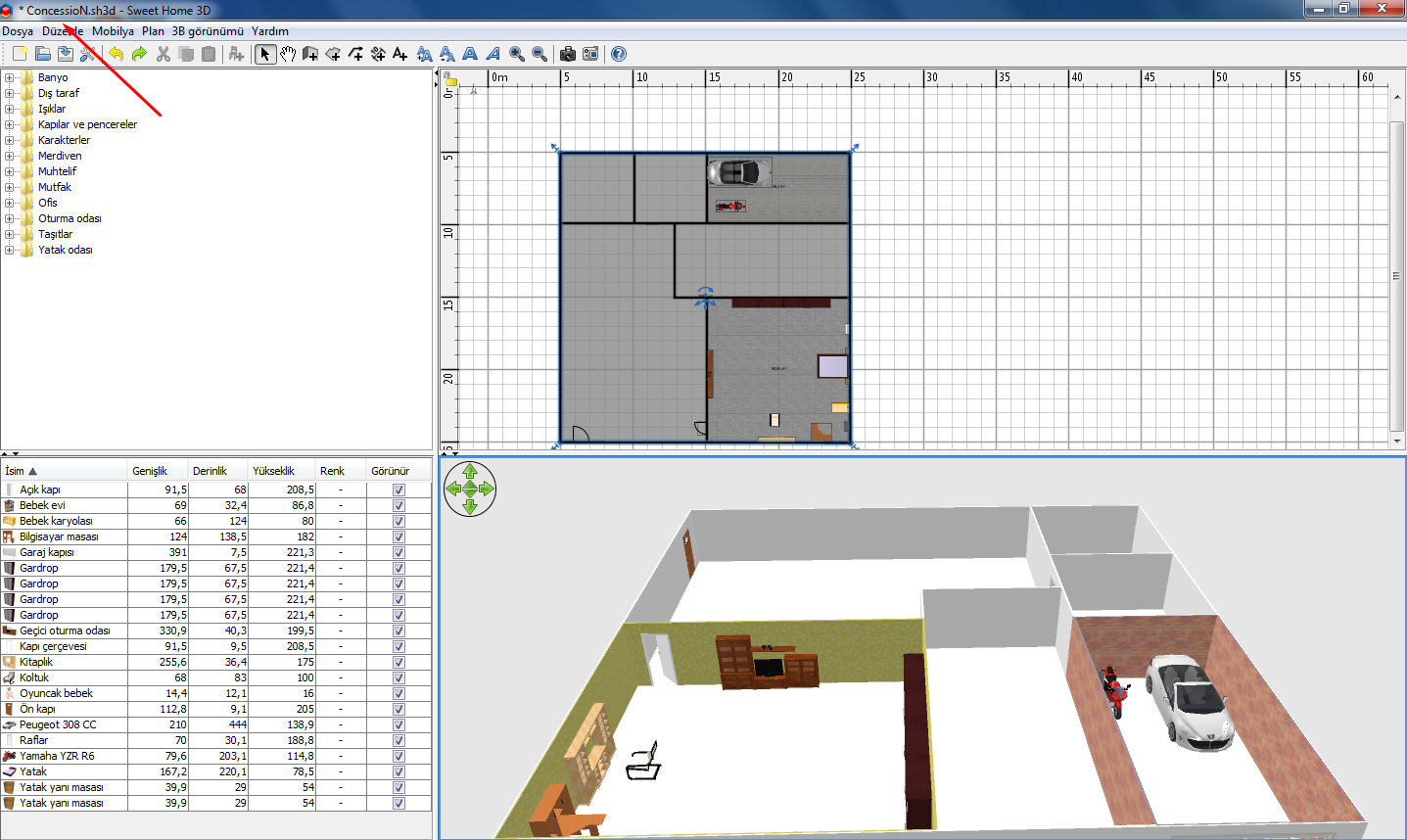Toggle visibility of Bebek evi
1407x840 pixels.
(399, 505)
